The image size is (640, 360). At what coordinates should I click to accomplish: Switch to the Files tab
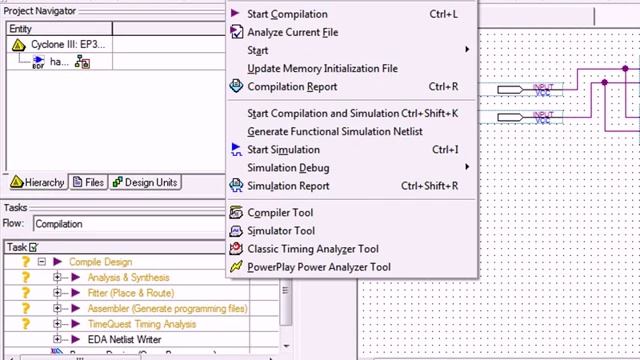click(x=88, y=182)
